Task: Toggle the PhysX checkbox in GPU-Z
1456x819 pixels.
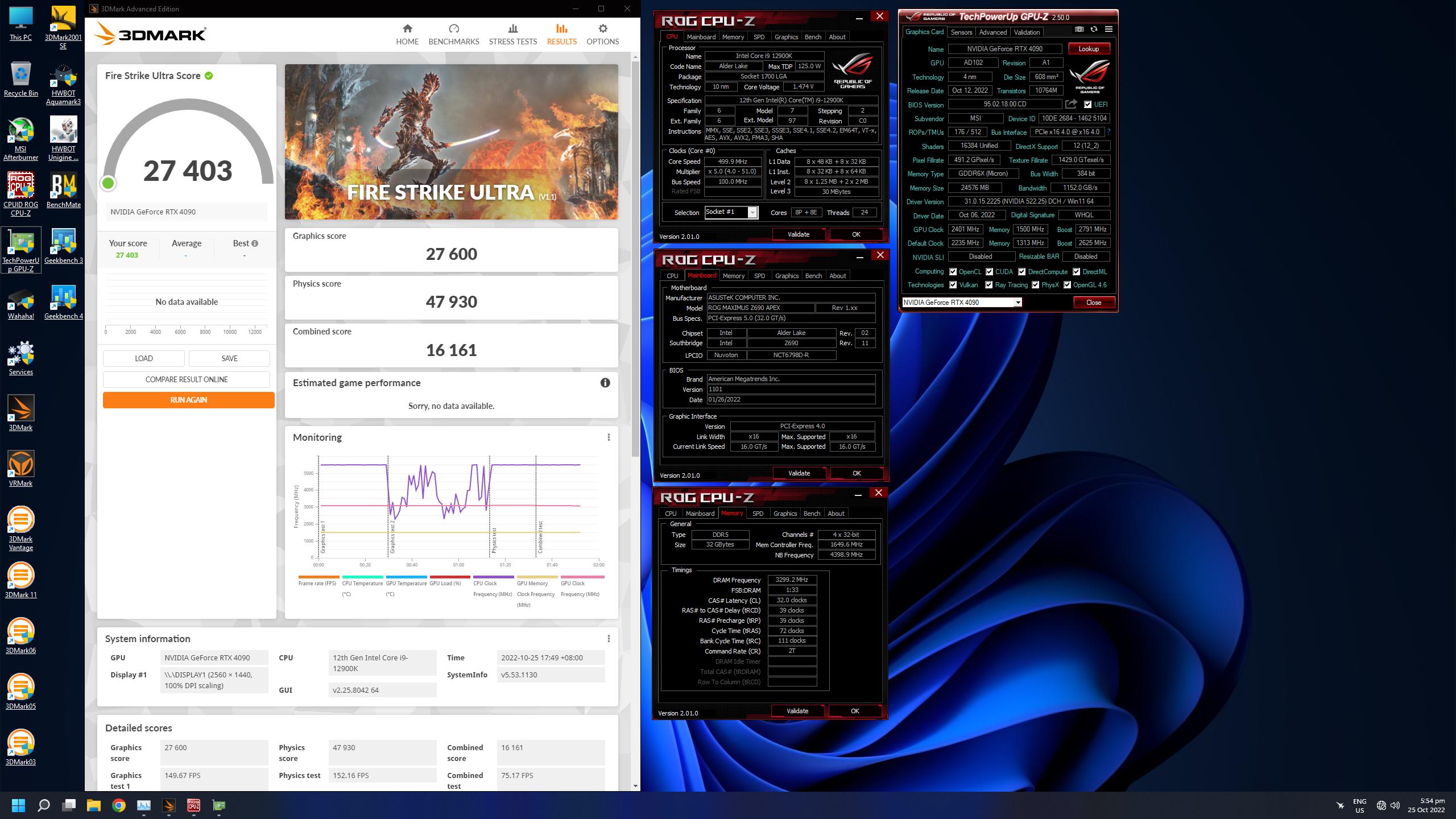Action: pos(1036,285)
